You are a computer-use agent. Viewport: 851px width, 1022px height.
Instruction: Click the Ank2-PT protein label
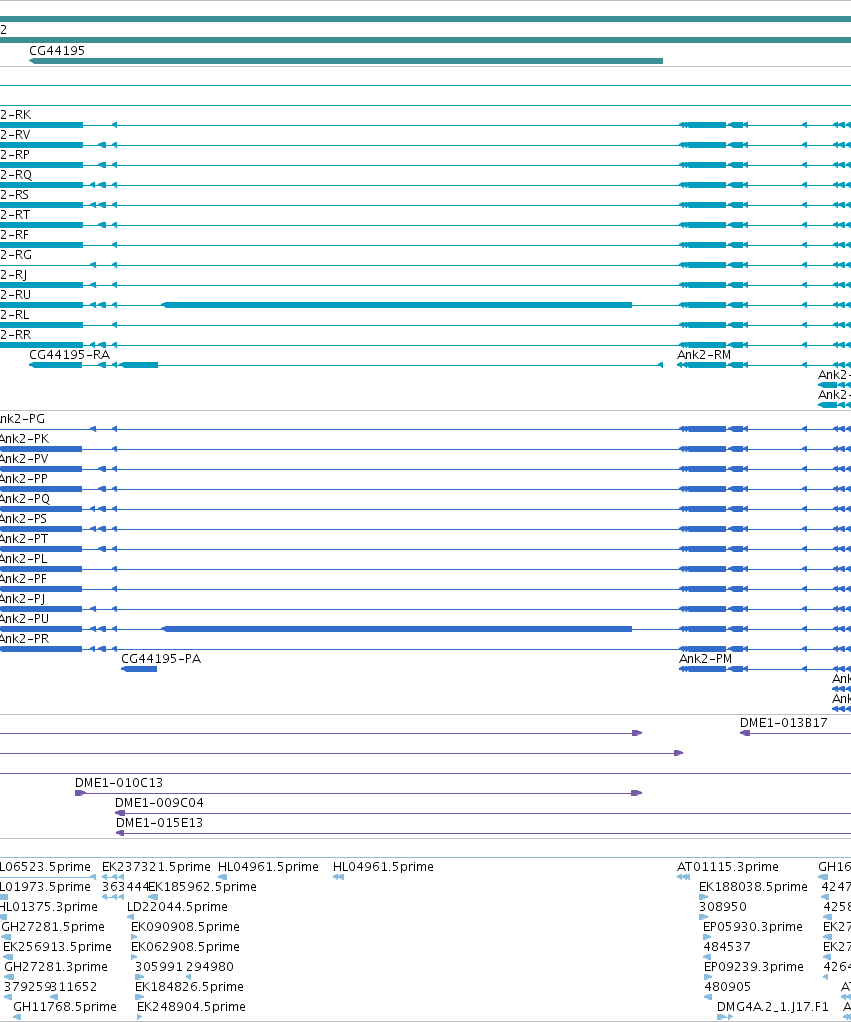click(24, 539)
